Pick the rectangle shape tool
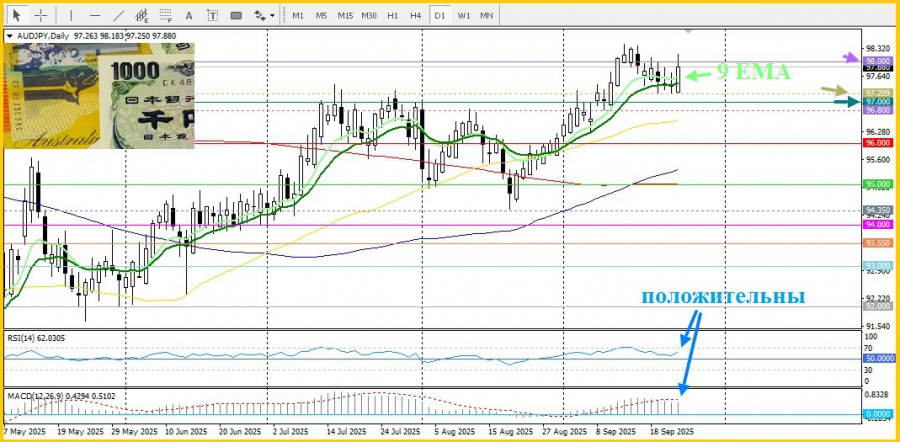This screenshot has height=442, width=900. point(238,15)
